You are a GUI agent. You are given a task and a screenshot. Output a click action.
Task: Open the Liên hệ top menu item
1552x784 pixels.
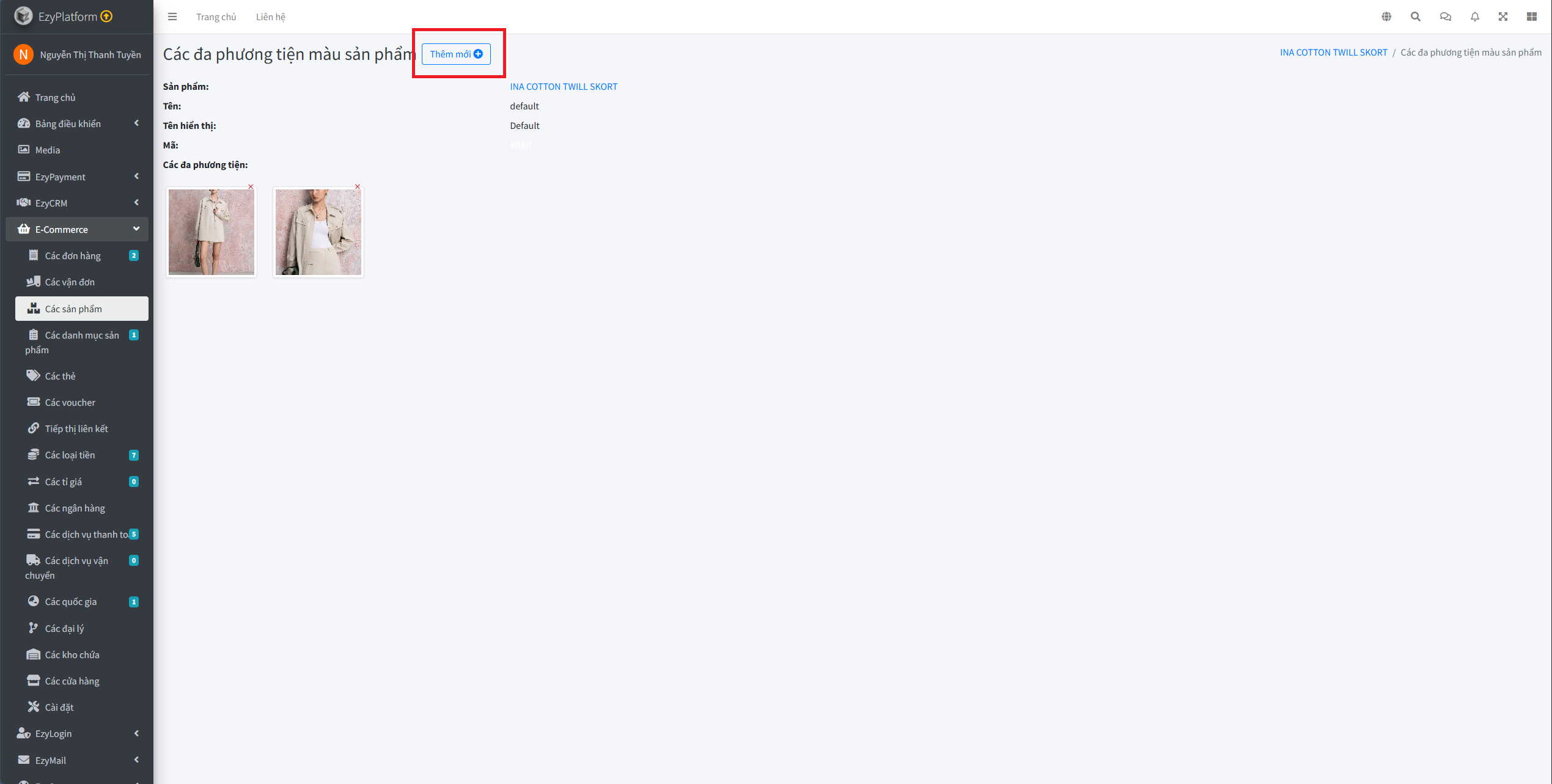tap(270, 16)
